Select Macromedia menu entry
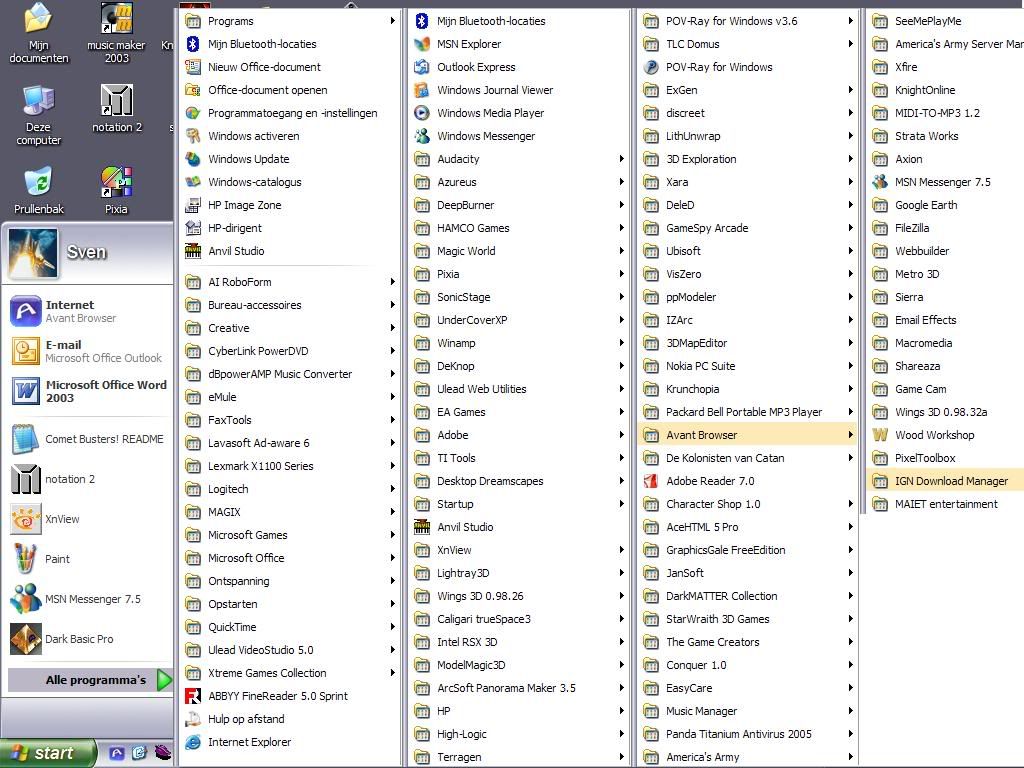 [x=946, y=343]
